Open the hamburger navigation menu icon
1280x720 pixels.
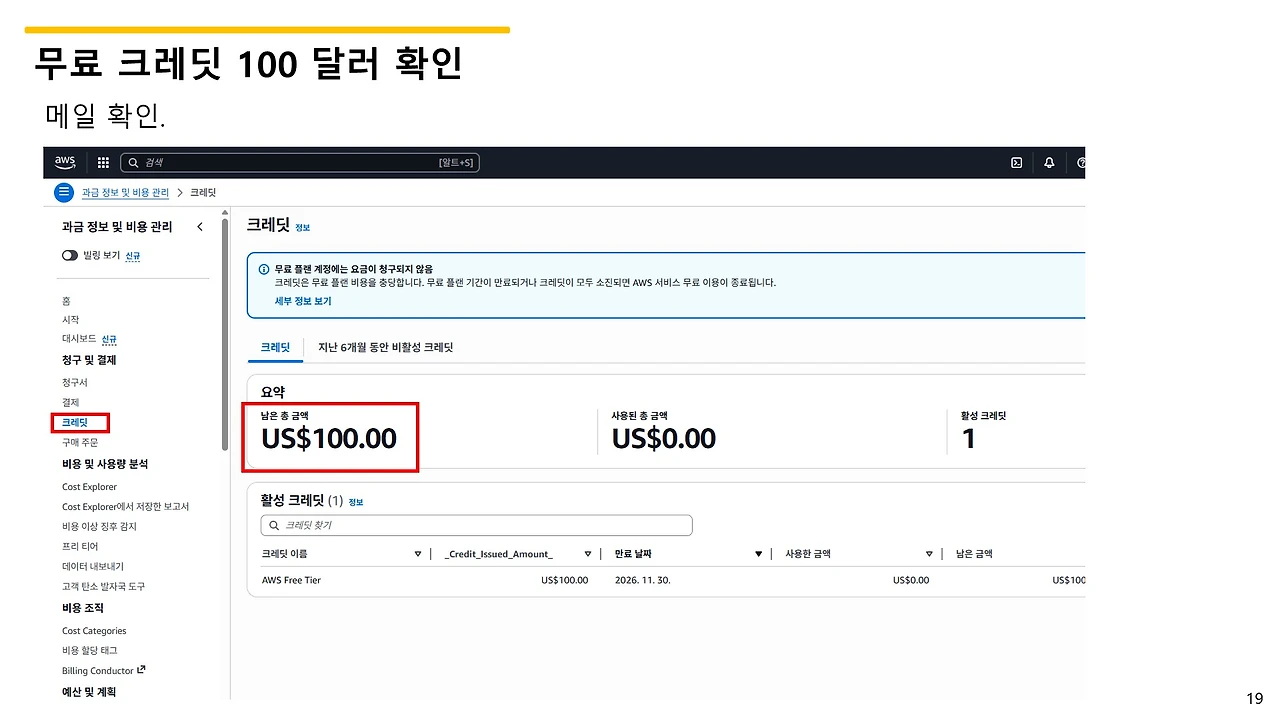tap(63, 192)
